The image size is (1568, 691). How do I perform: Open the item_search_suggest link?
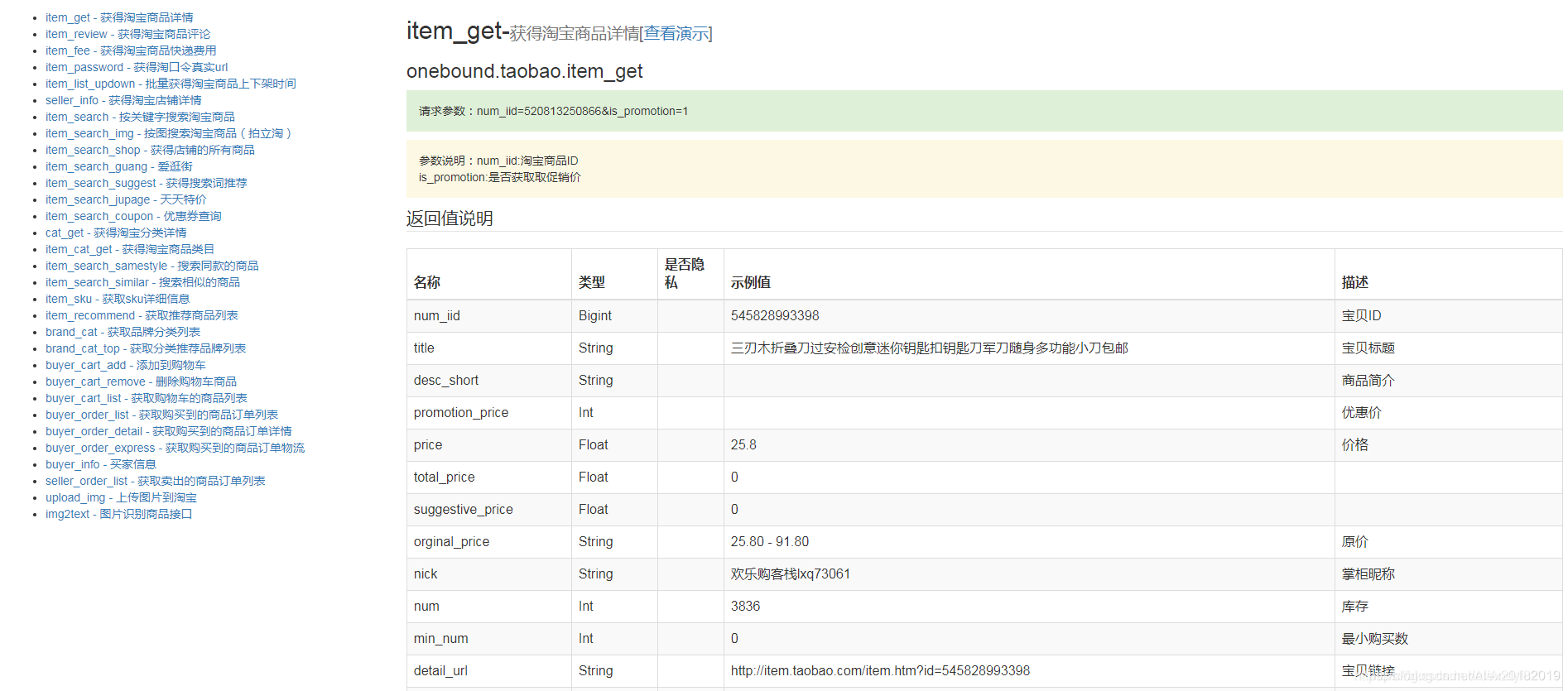(147, 183)
